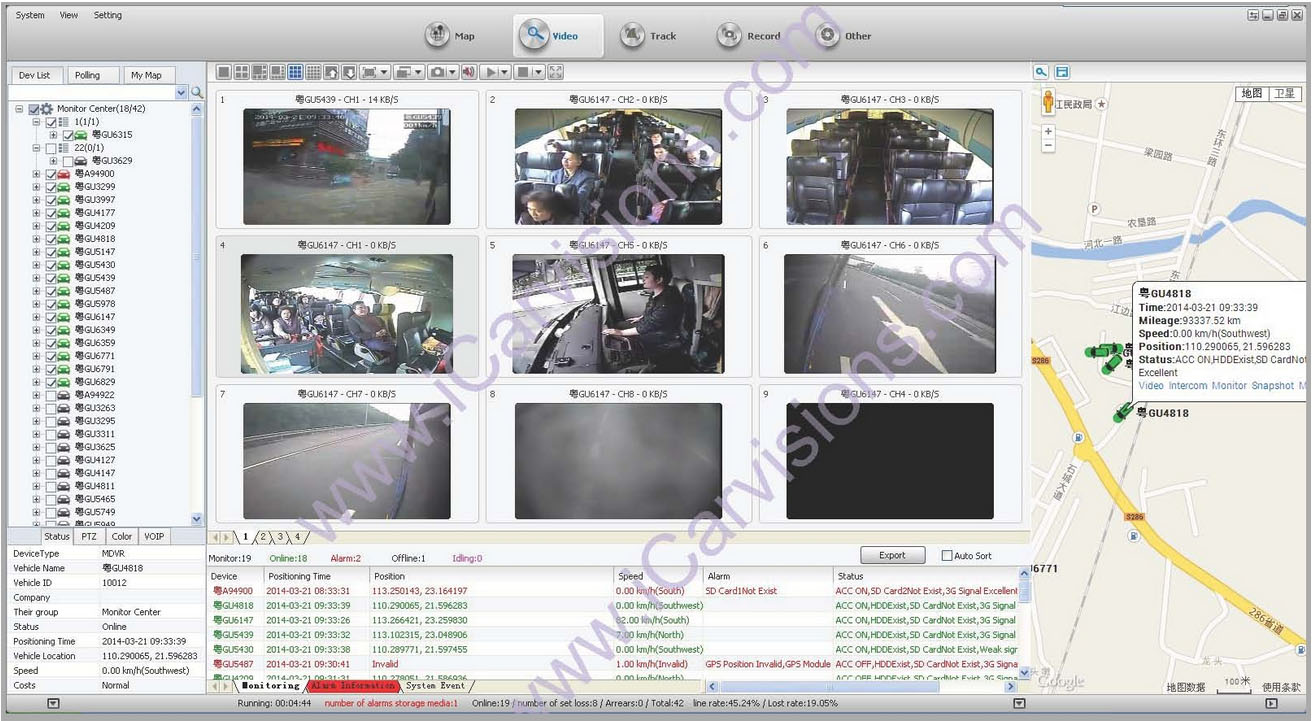Toggle the Monitor Center checkbox

[x=33, y=108]
